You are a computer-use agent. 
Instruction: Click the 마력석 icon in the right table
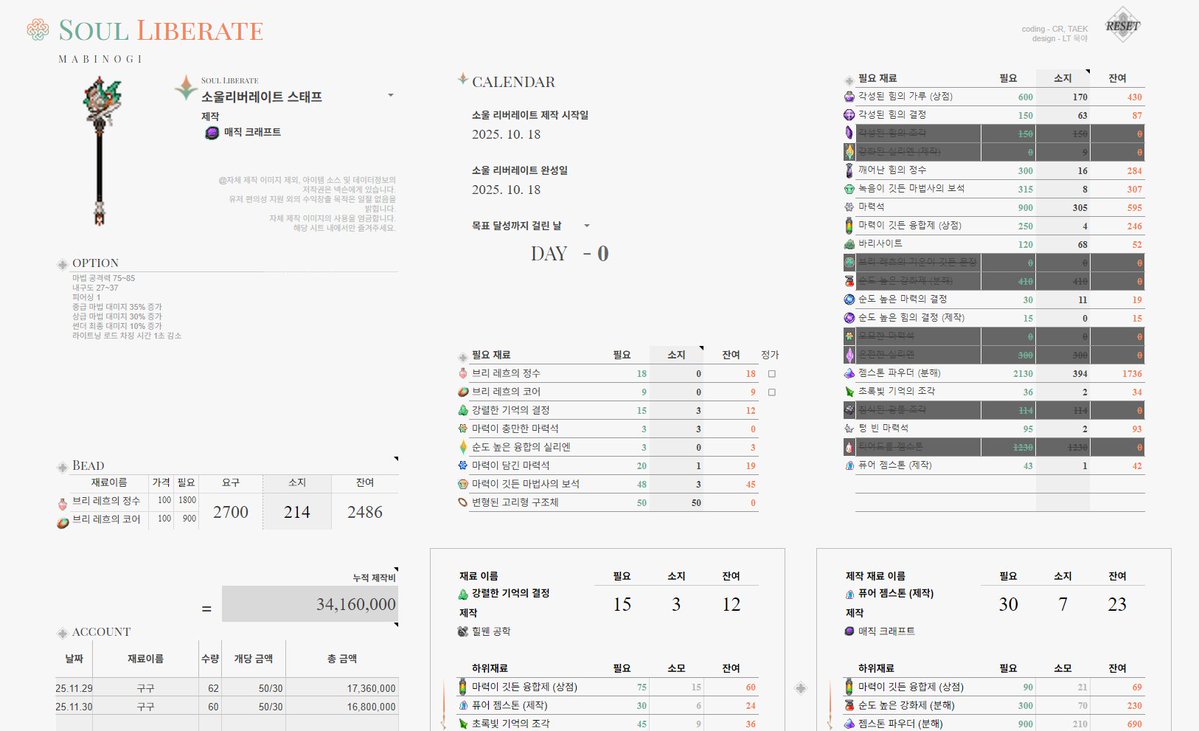tap(849, 206)
